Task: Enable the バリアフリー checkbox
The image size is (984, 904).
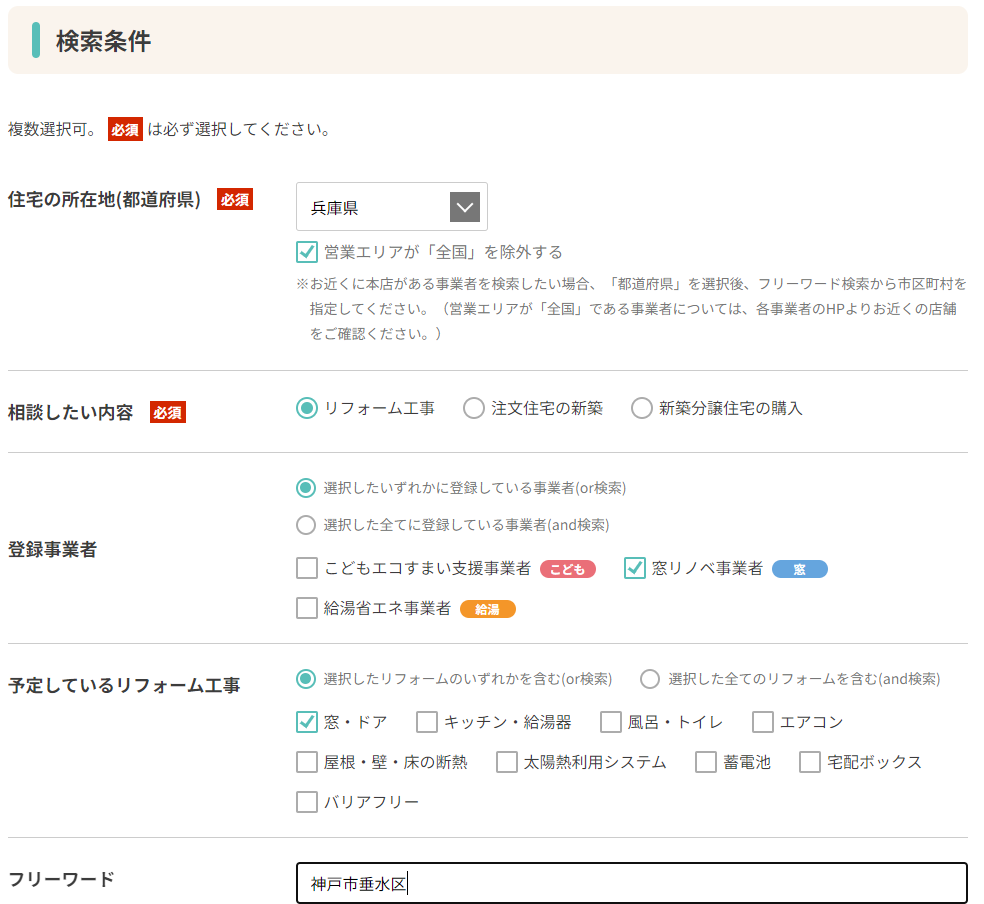Action: [x=307, y=802]
